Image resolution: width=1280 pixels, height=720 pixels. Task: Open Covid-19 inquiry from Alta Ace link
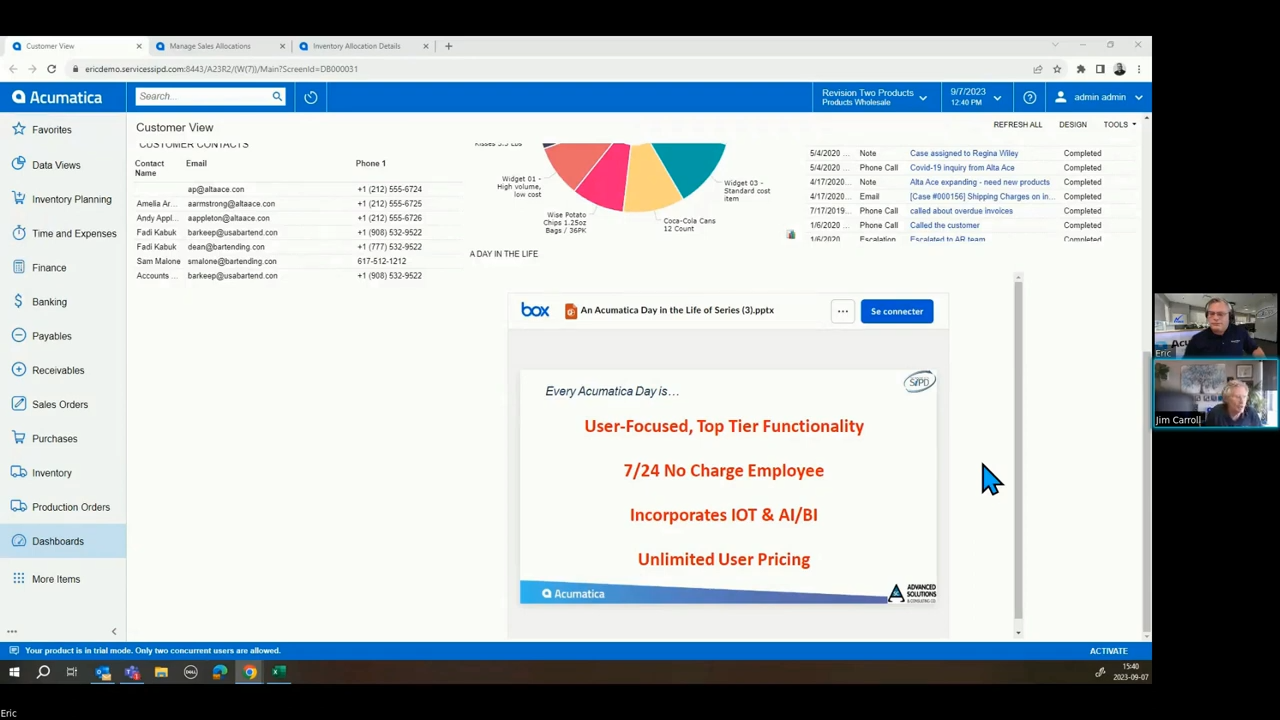[962, 168]
